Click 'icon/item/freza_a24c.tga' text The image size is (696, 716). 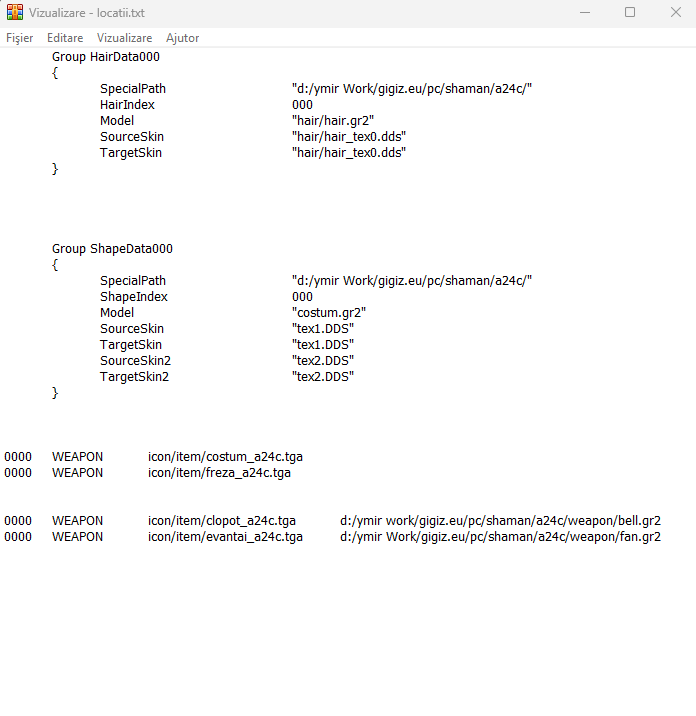pos(219,473)
